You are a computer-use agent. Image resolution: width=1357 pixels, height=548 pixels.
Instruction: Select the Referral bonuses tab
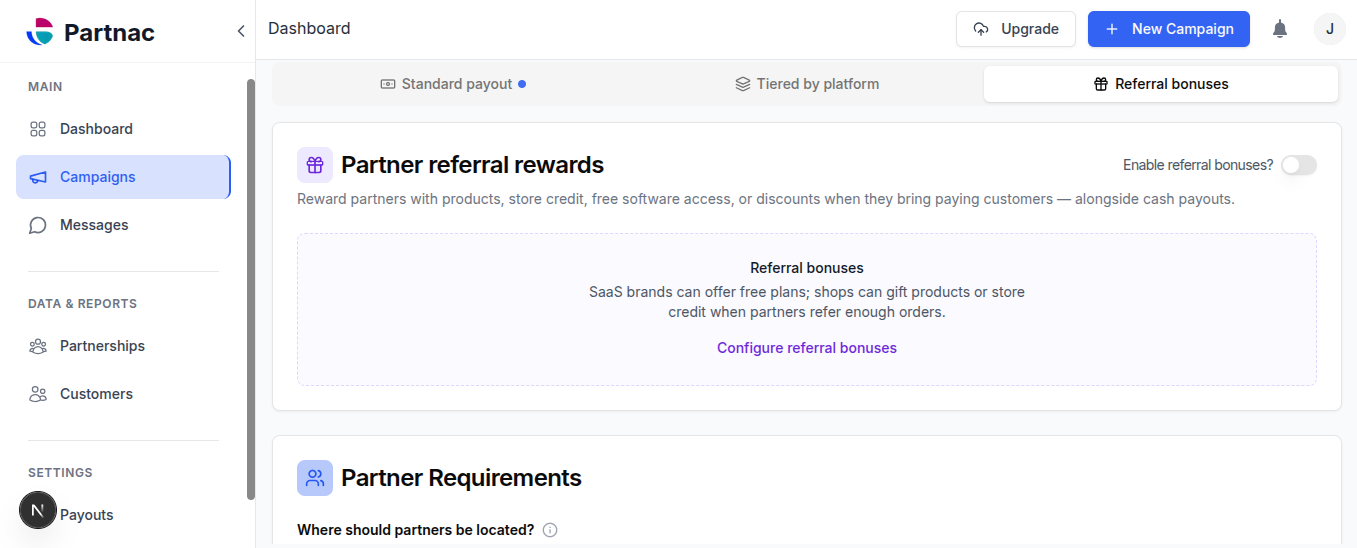(1161, 84)
